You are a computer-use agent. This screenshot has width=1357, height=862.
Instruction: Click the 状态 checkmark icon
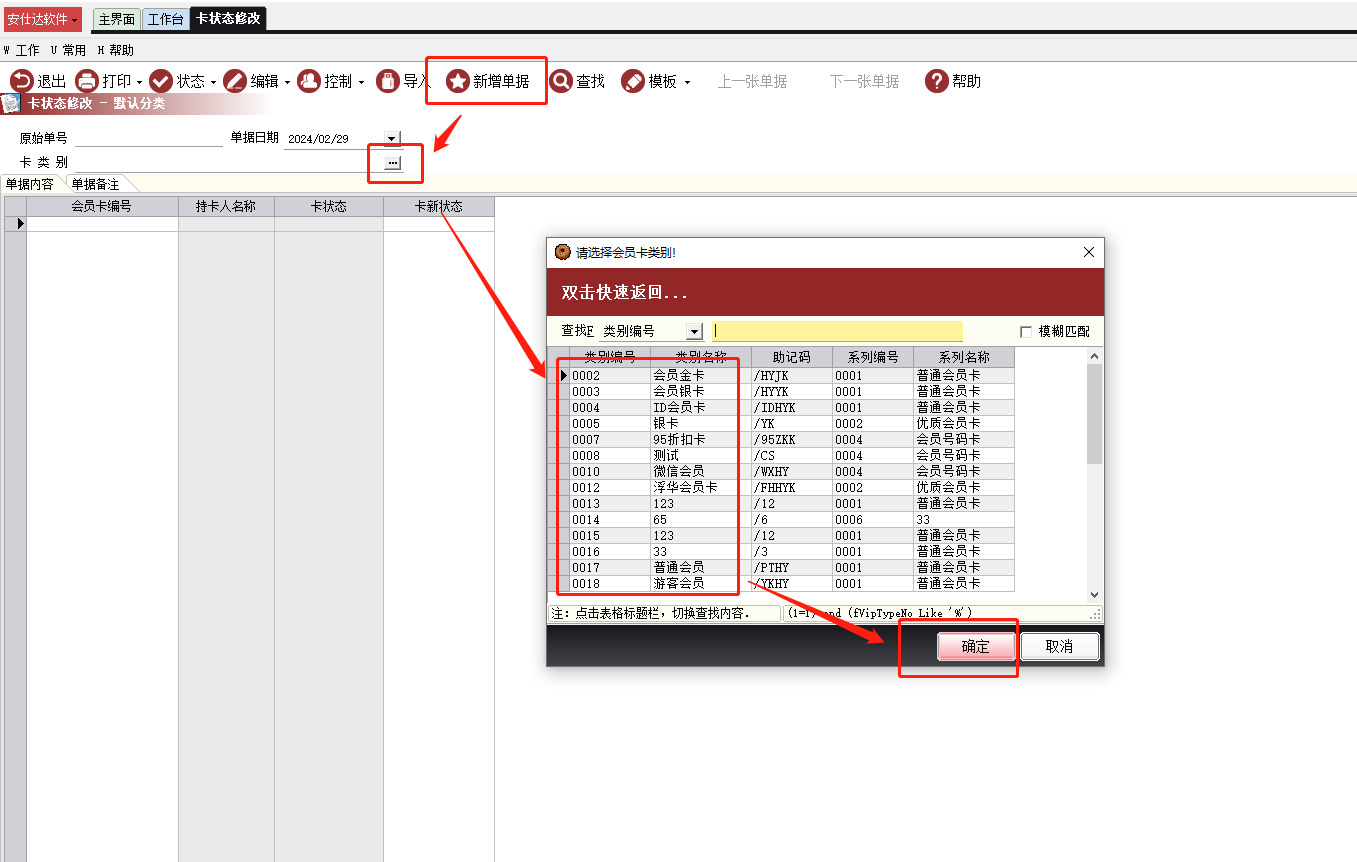(161, 81)
